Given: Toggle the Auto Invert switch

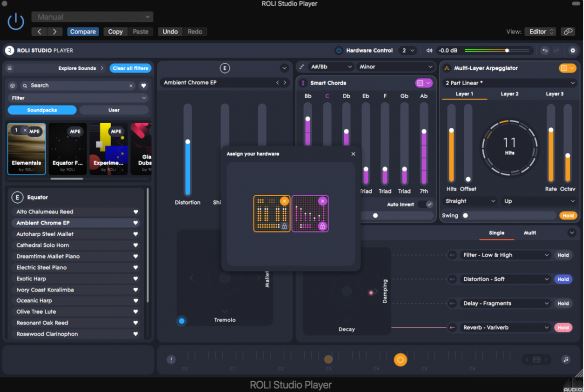Looking at the screenshot, I should coord(425,204).
